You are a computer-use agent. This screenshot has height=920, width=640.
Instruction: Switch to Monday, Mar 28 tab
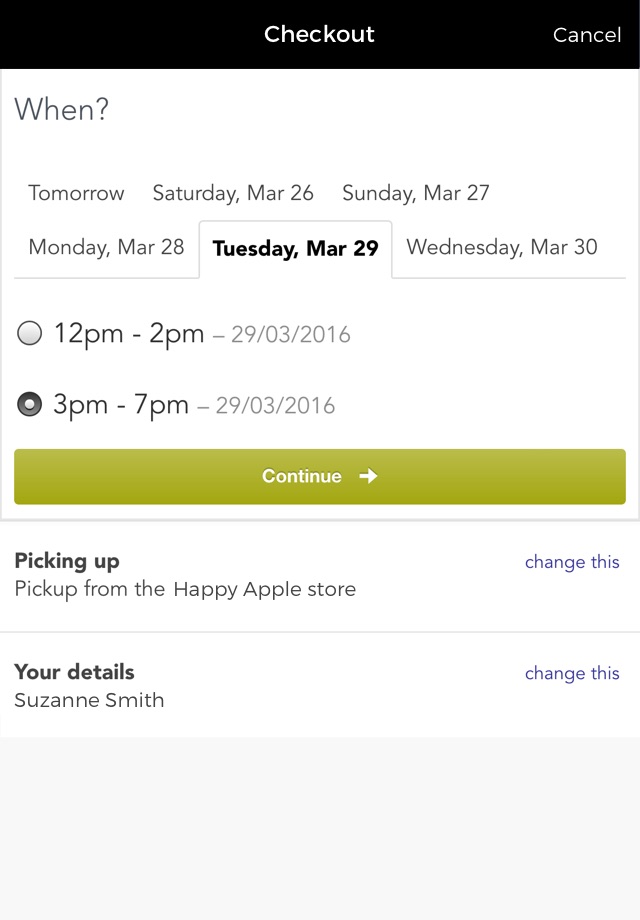point(106,247)
